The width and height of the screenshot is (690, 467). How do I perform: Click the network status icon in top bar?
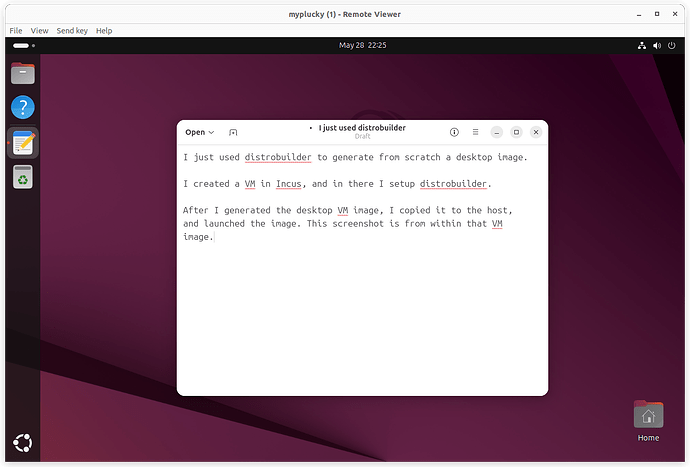[642, 45]
